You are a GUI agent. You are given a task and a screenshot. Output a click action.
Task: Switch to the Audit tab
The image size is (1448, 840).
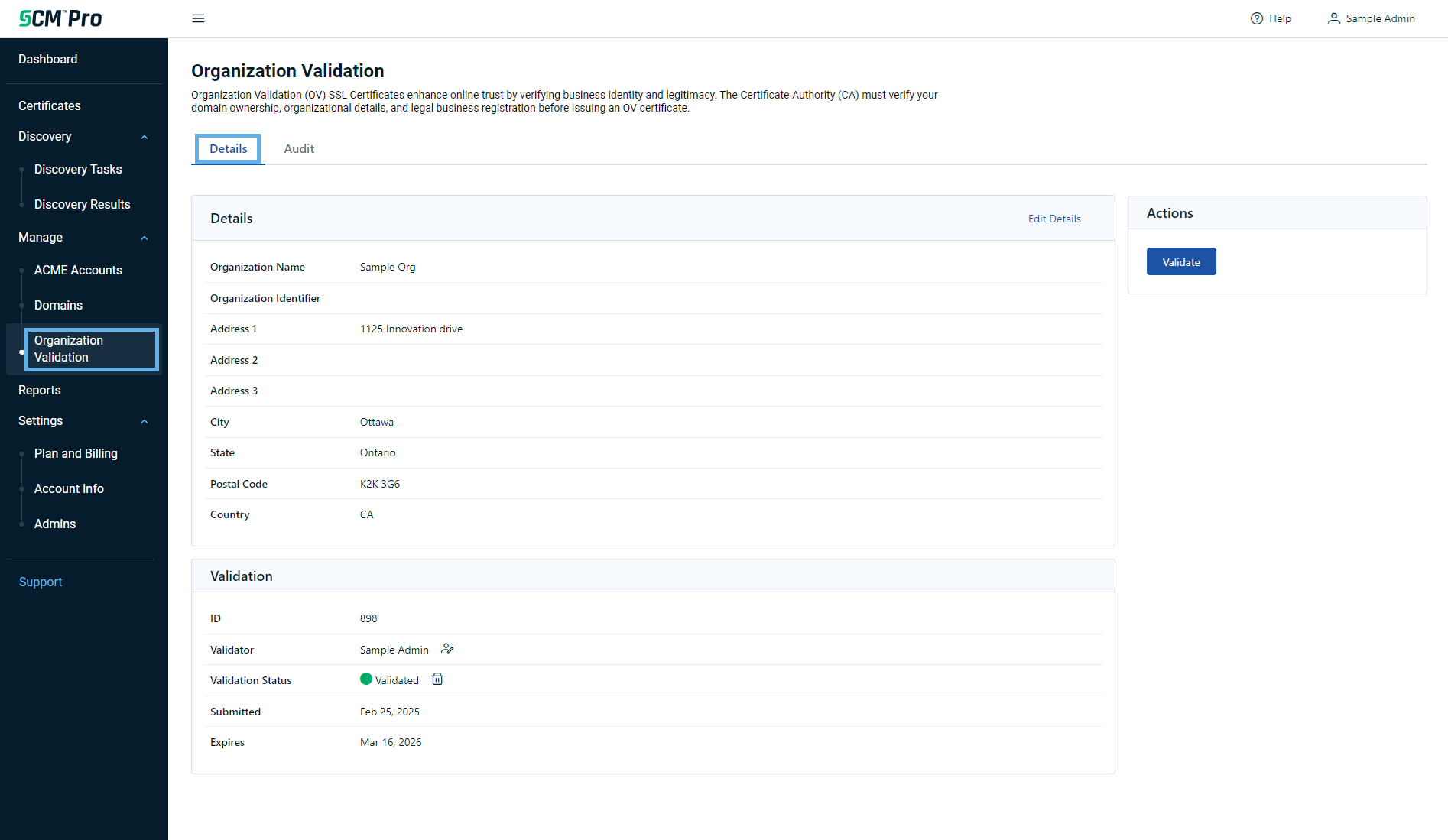pyautogui.click(x=299, y=149)
